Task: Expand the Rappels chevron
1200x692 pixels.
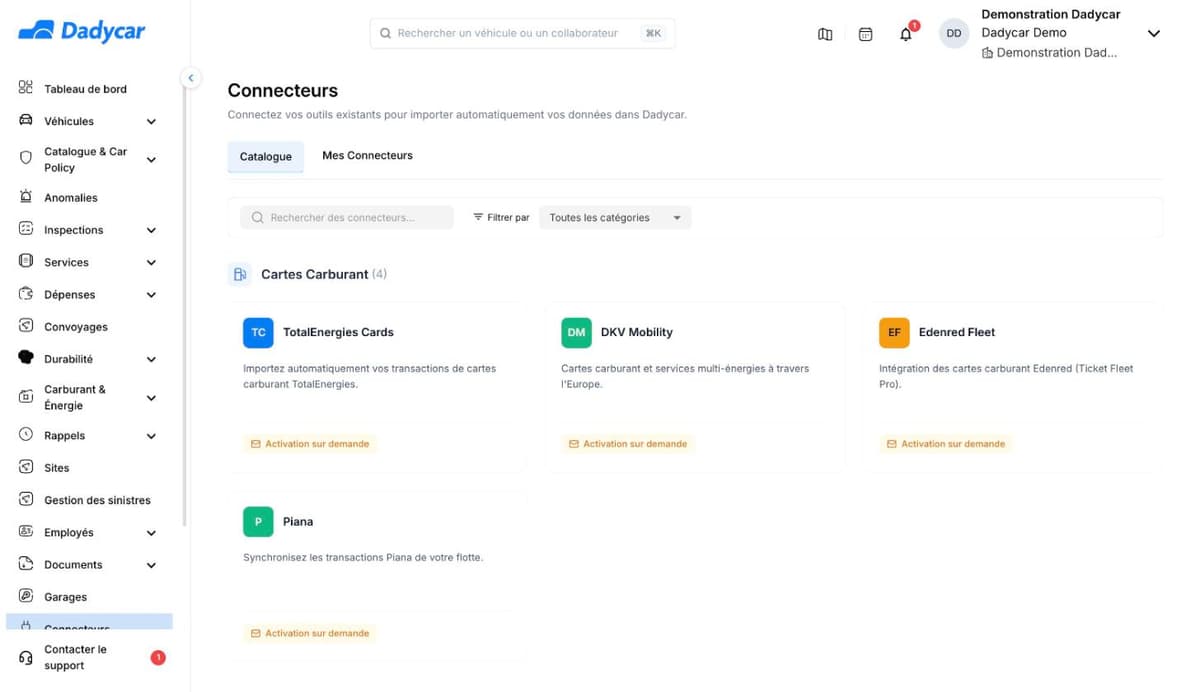Action: click(151, 436)
